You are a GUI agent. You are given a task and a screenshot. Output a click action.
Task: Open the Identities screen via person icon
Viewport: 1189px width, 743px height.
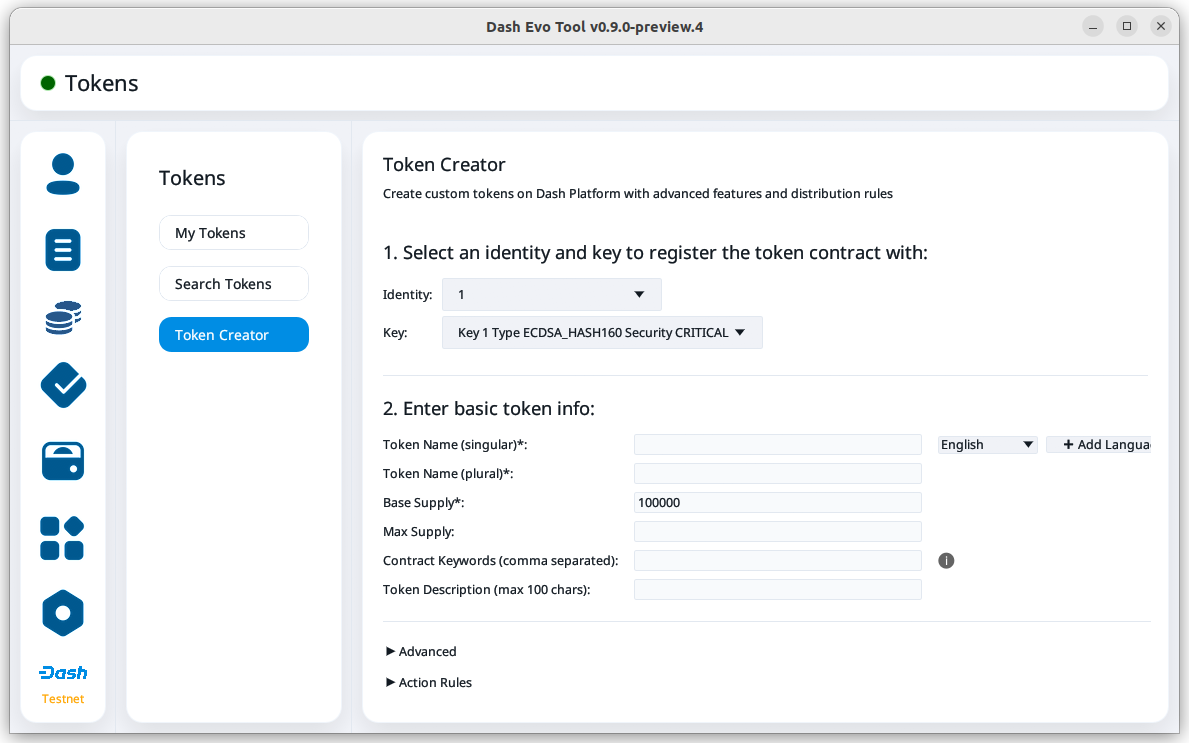63,174
